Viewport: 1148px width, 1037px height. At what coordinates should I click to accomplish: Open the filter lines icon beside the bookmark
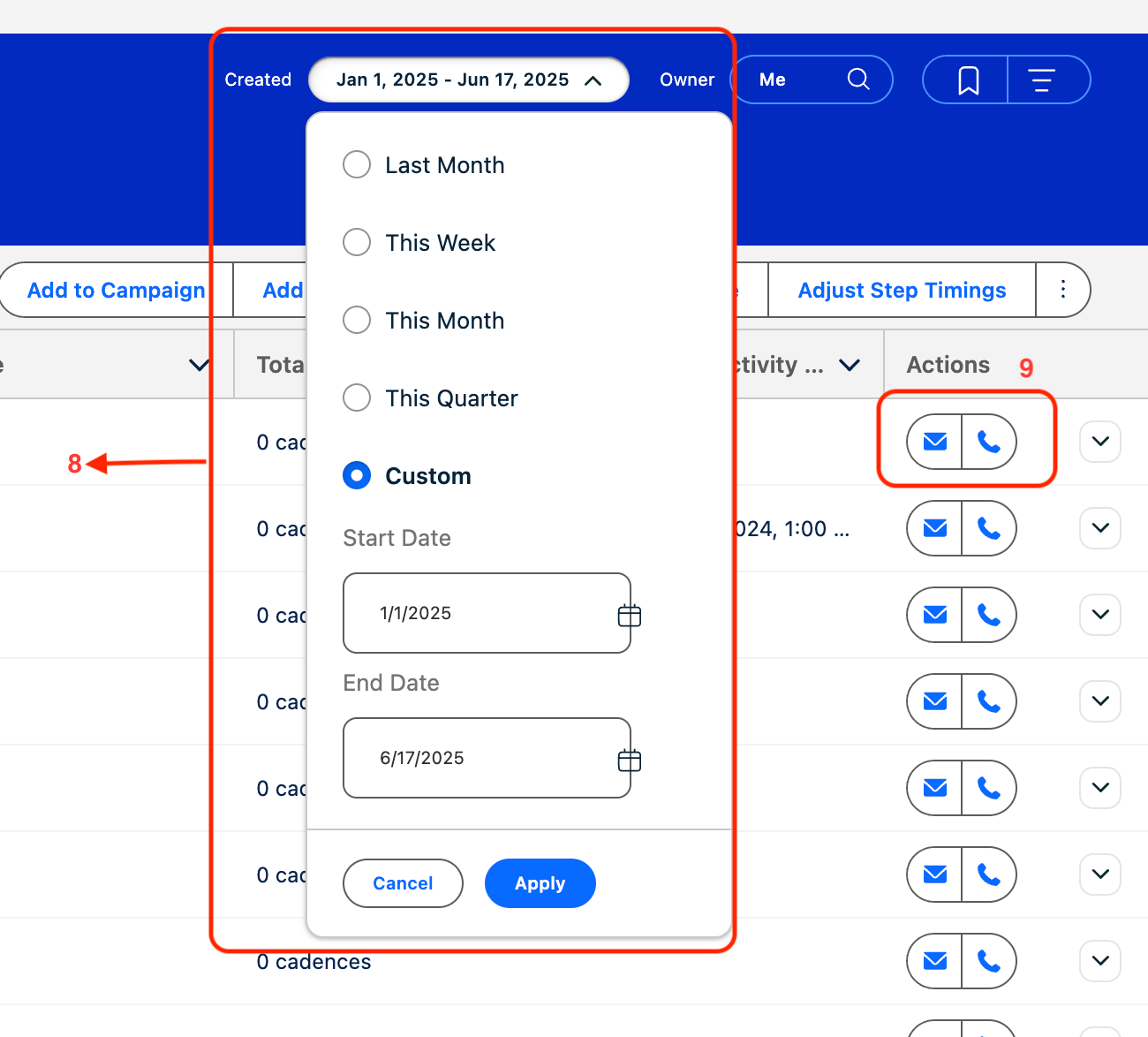tap(1042, 80)
